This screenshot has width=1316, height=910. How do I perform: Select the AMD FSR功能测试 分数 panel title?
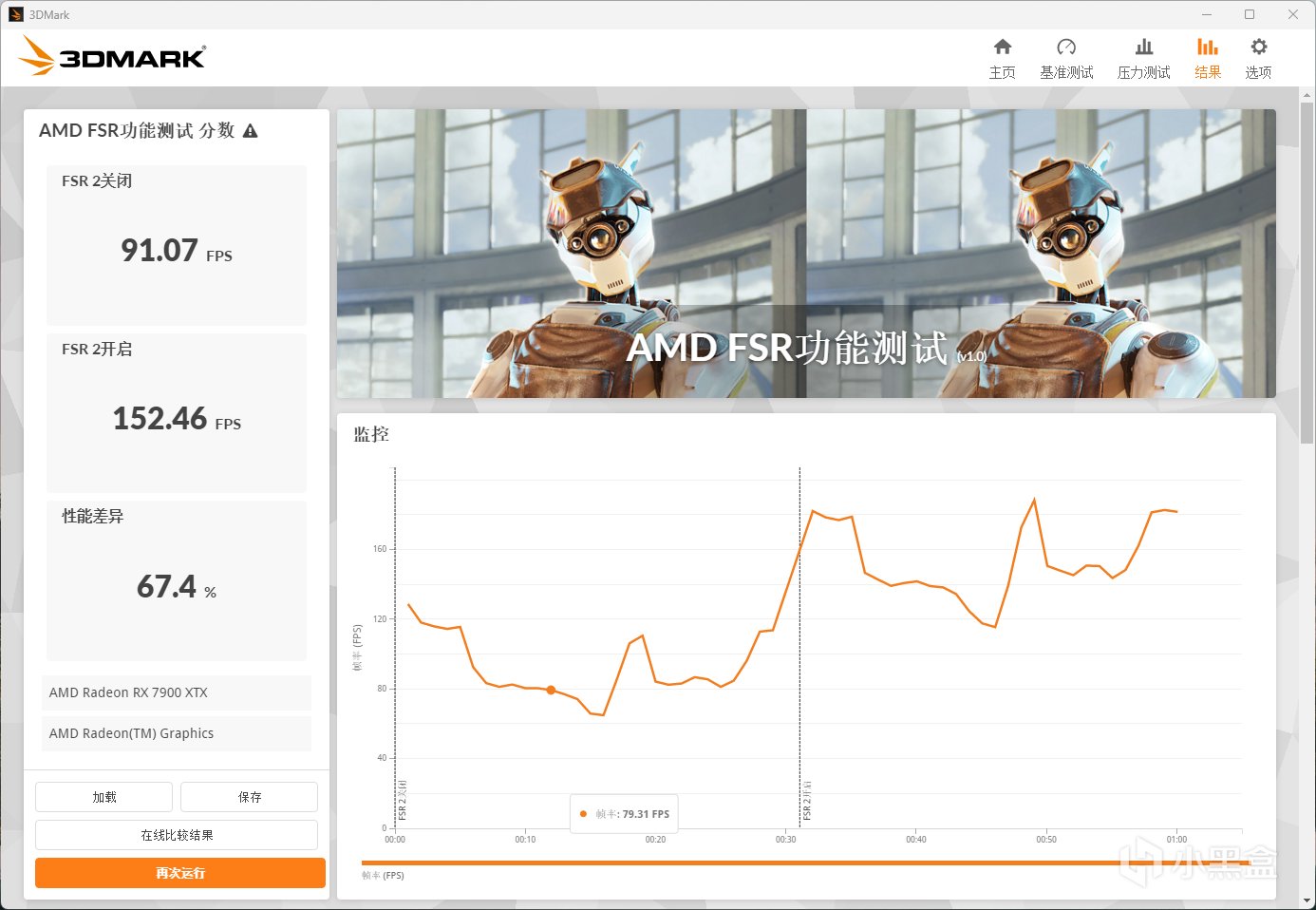(137, 131)
